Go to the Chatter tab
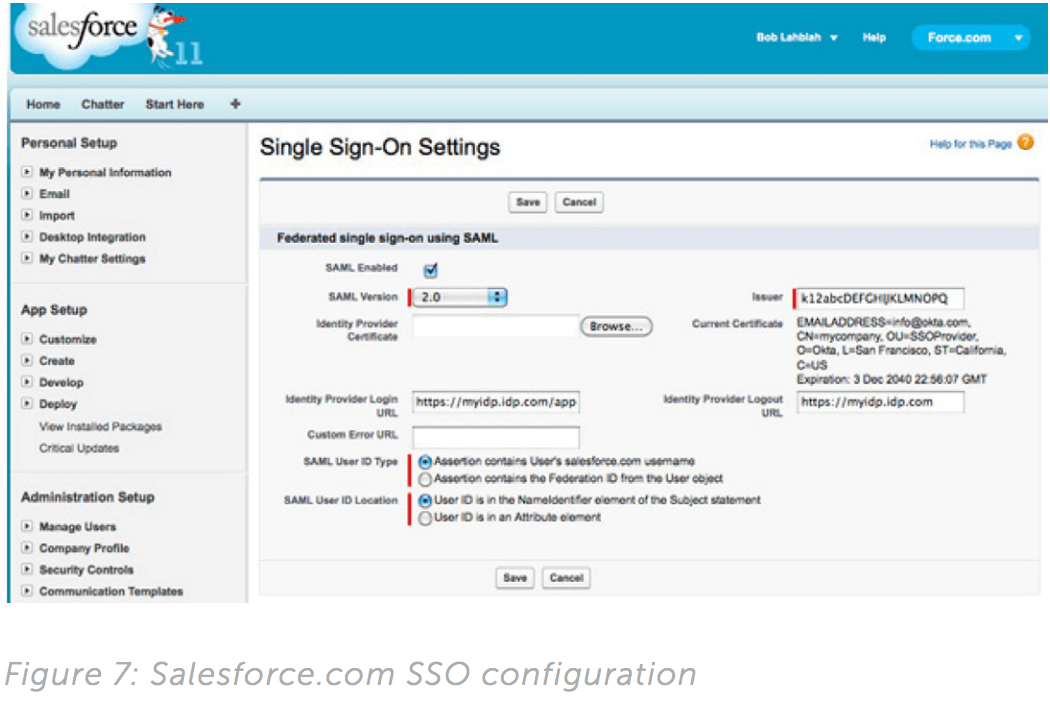Viewport: 1050px width, 702px height. click(103, 104)
